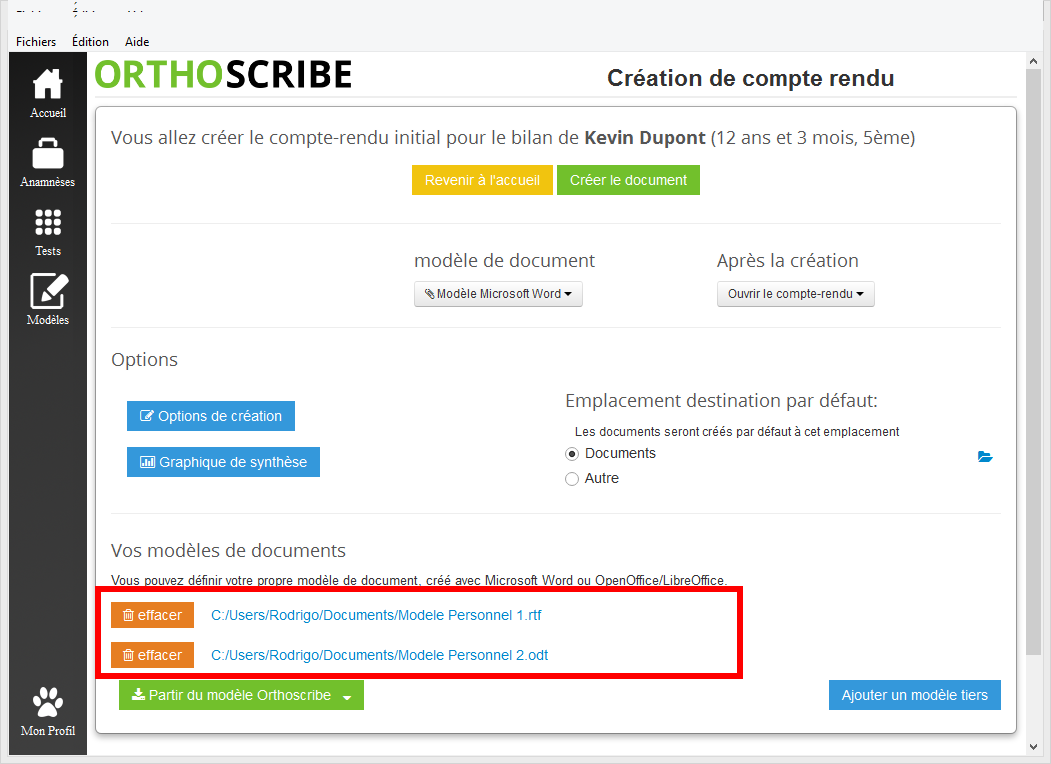Screen dimensions: 1051x764
Task: Expand the Modèle Microsoft Word dropdown
Action: (x=498, y=294)
